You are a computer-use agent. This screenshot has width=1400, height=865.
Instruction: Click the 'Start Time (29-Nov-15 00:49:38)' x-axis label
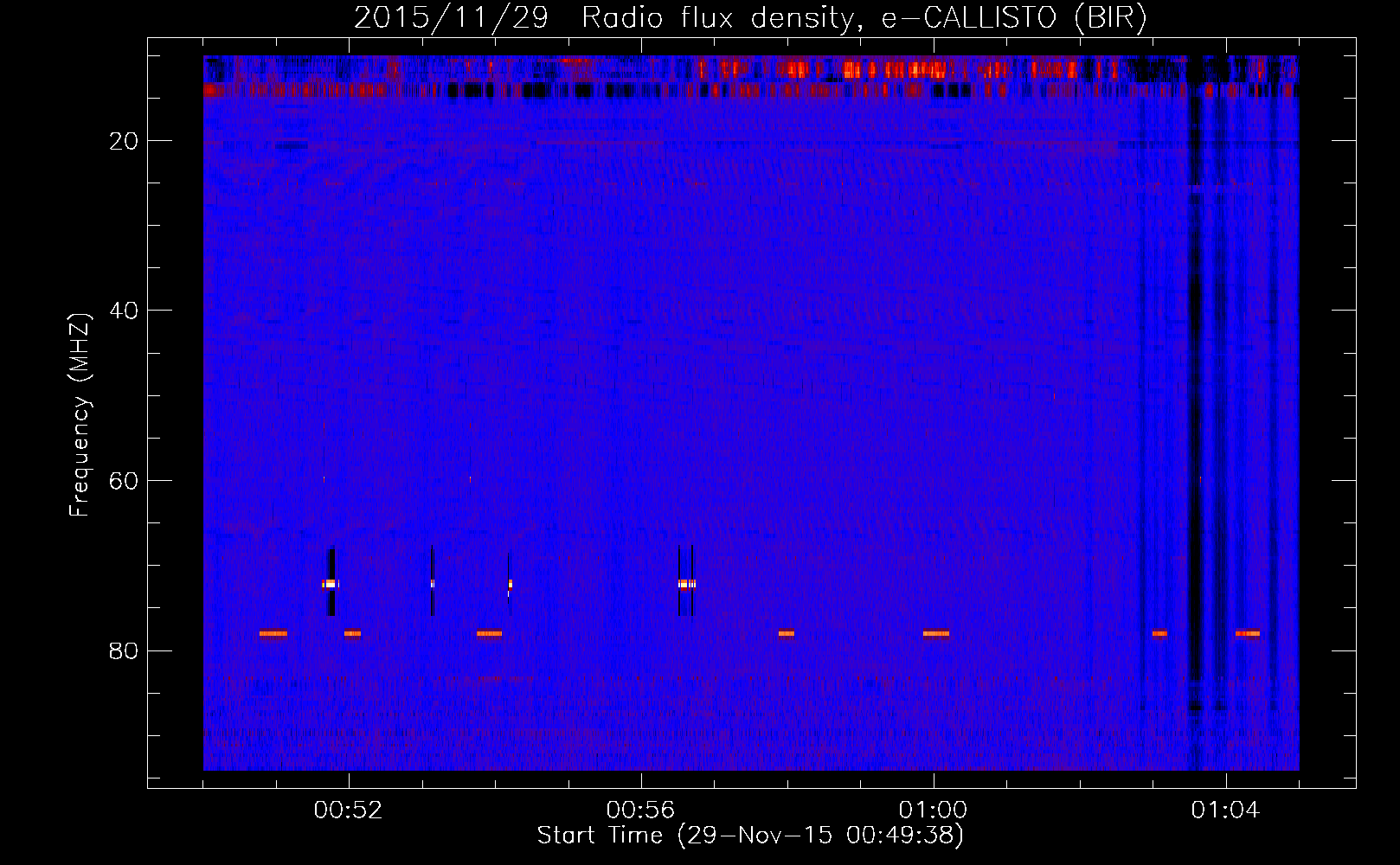(750, 836)
